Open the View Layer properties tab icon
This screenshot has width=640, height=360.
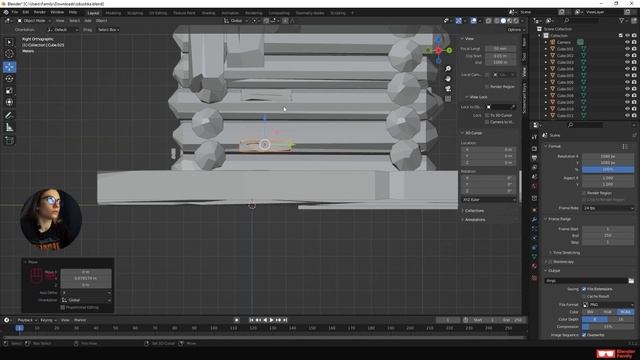coord(534,167)
